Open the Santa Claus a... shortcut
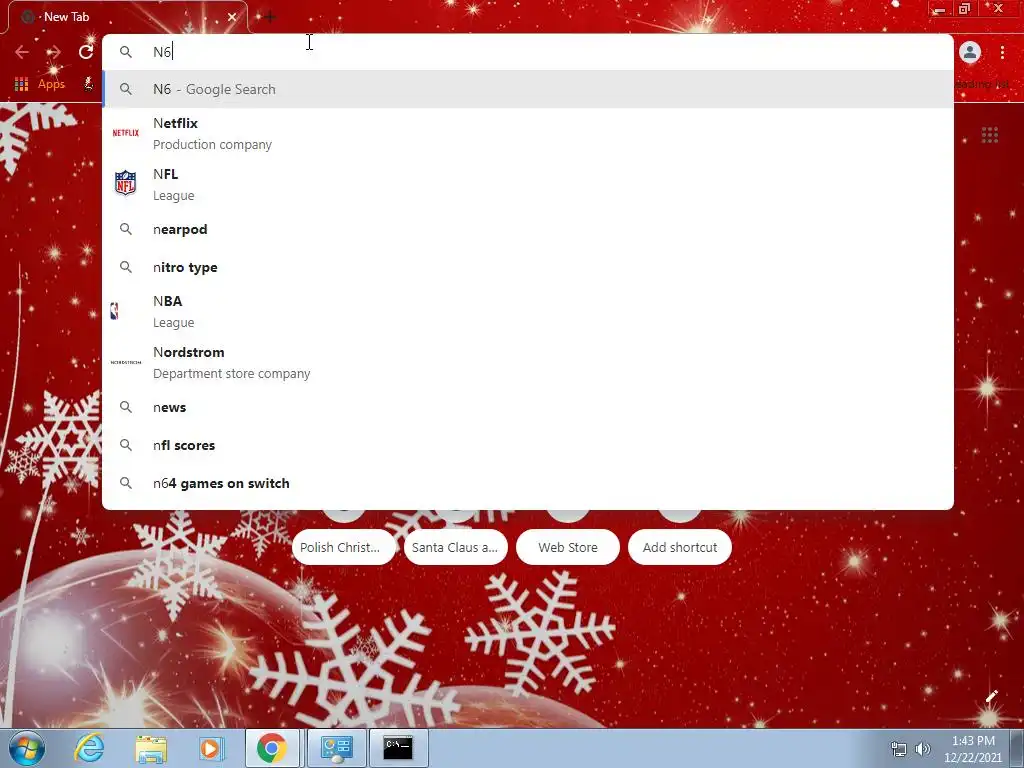Image resolution: width=1024 pixels, height=768 pixels. point(455,547)
